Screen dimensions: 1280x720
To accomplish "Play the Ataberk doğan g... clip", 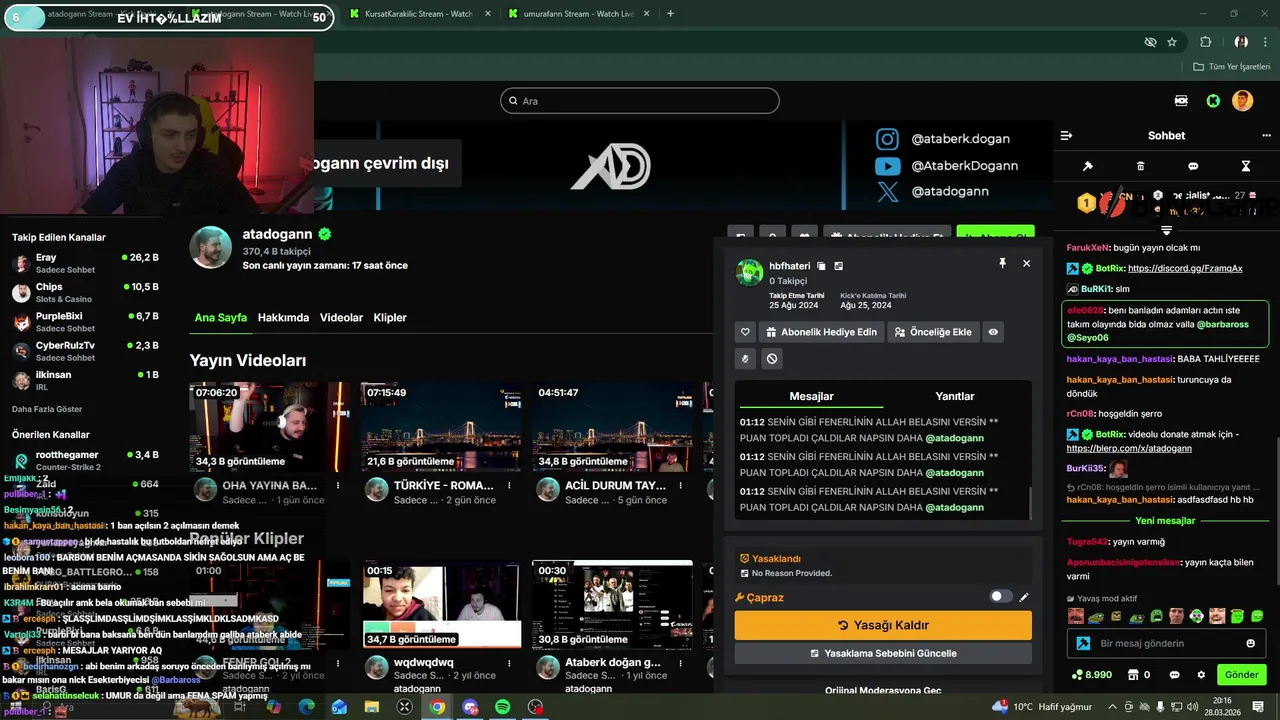I will click(x=612, y=604).
